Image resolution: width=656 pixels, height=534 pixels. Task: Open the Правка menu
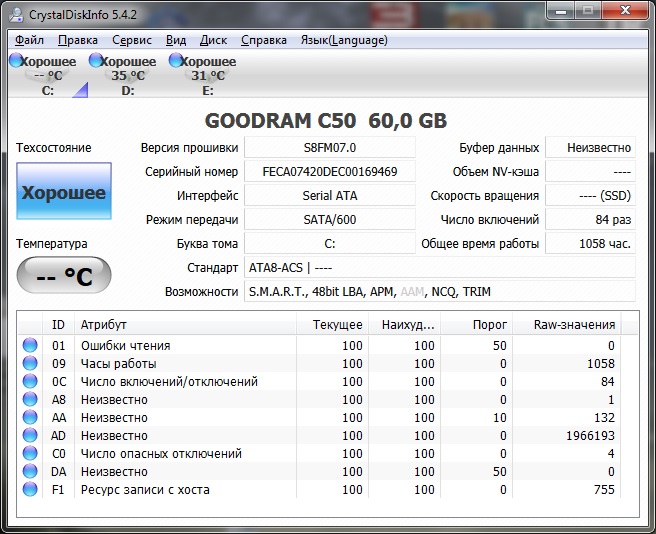pyautogui.click(x=78, y=40)
